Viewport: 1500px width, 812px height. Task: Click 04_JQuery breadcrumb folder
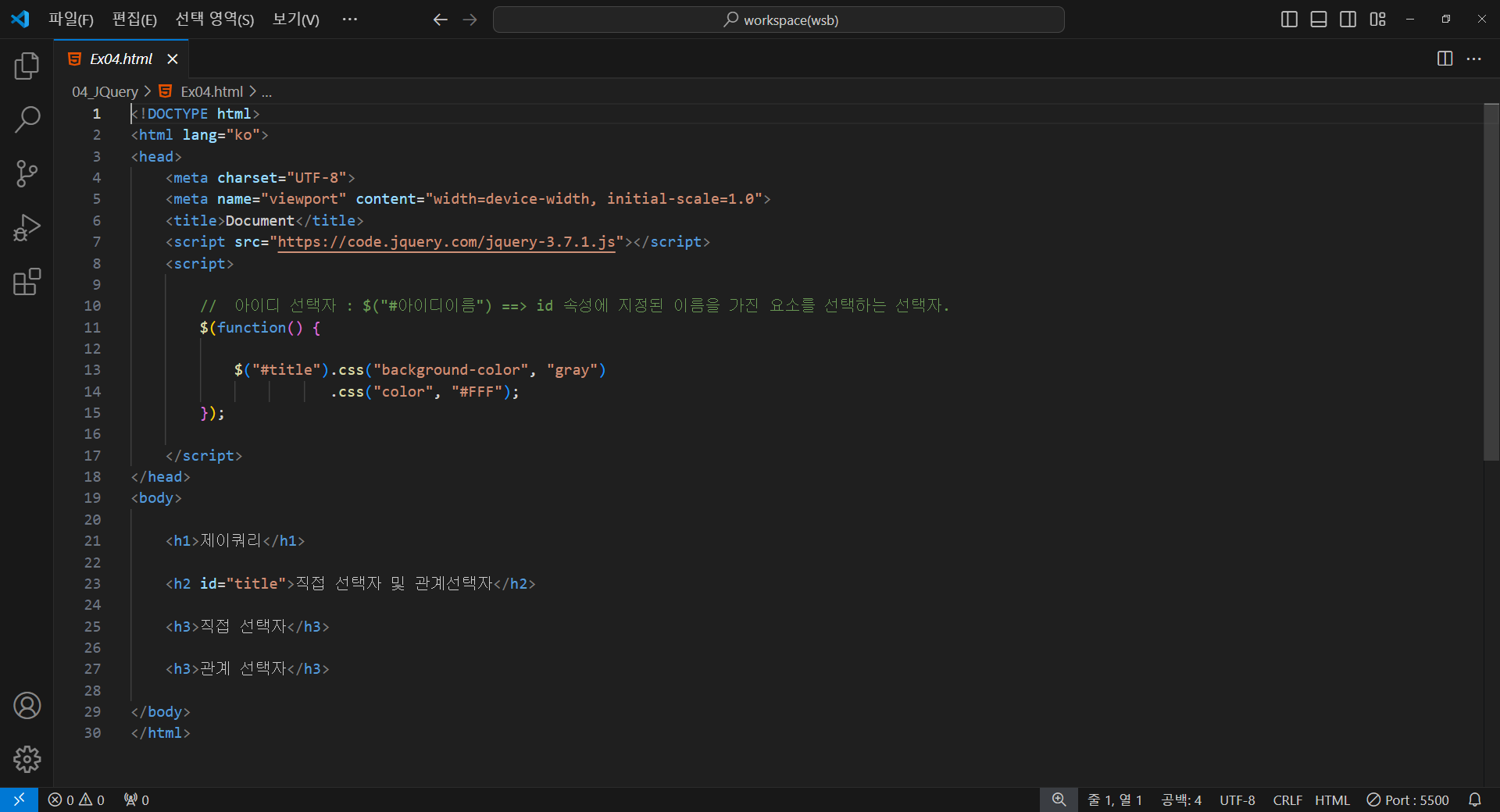coord(105,91)
